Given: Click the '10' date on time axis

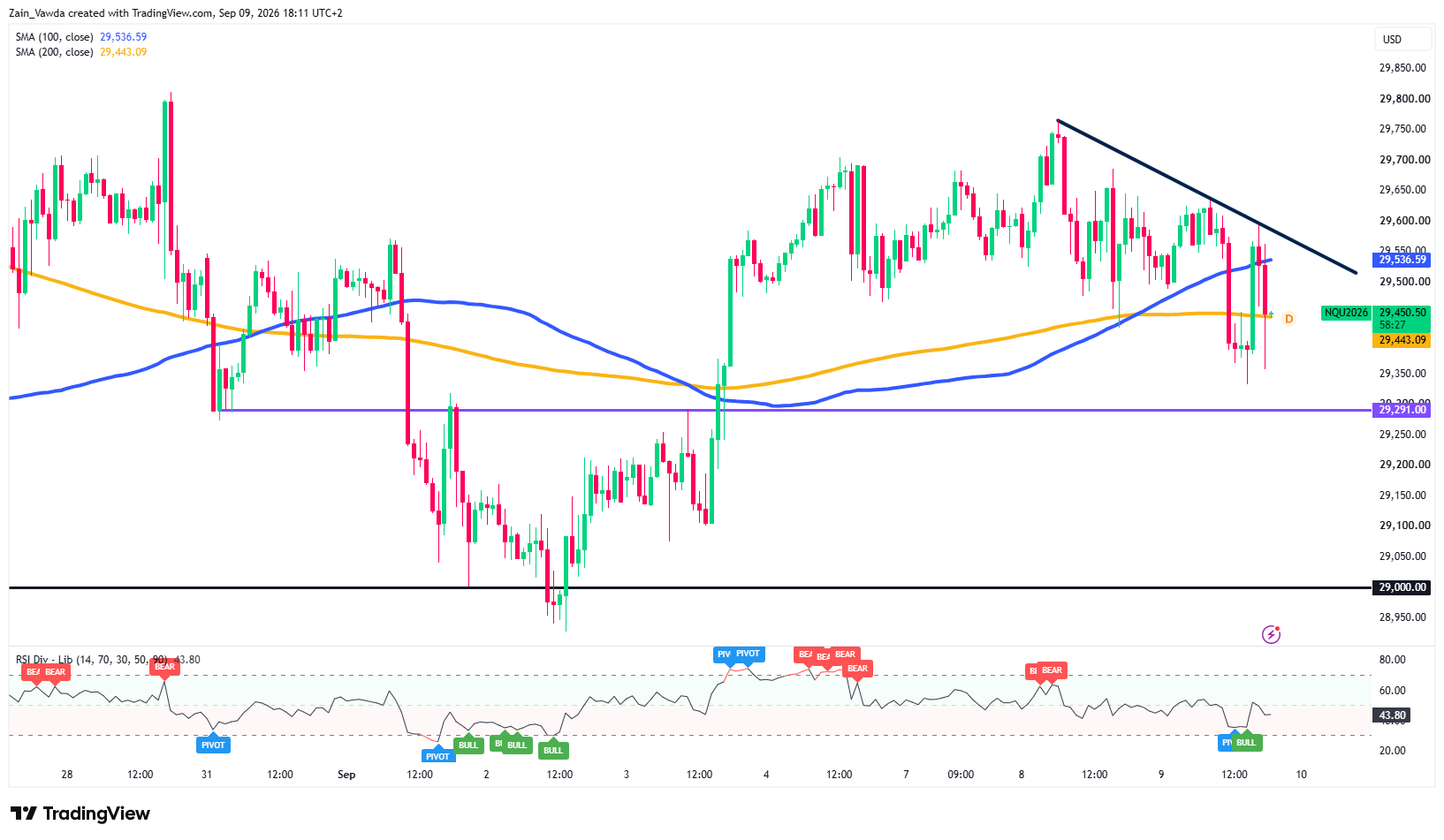Looking at the screenshot, I should tap(1301, 775).
